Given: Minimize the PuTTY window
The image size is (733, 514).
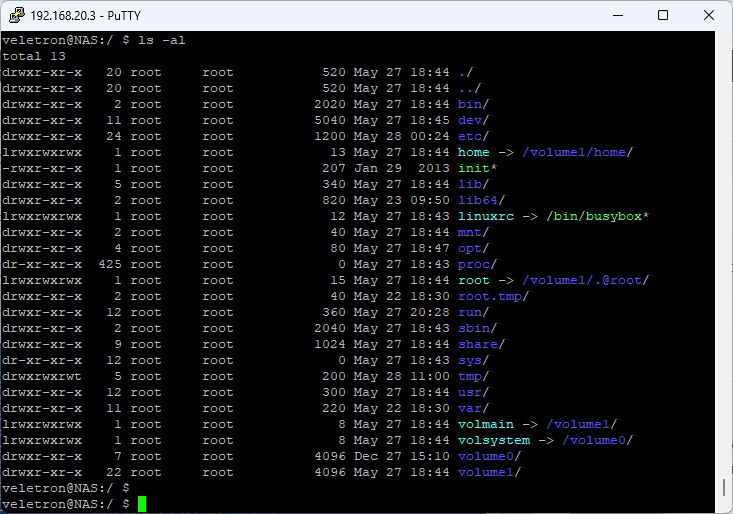Looking at the screenshot, I should pyautogui.click(x=618, y=15).
